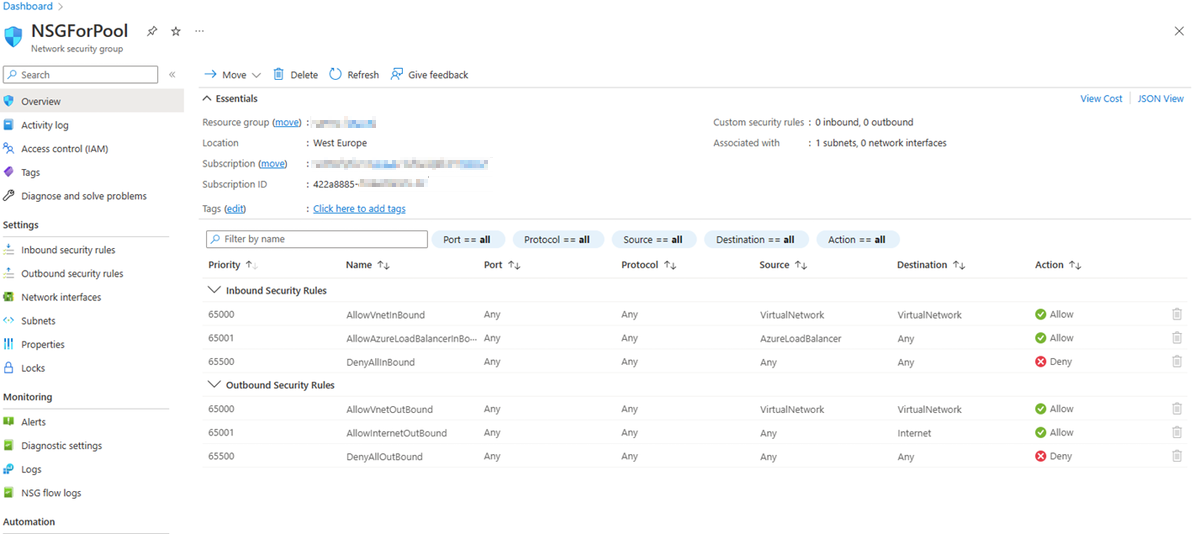Edit tags via the edit link
Image resolution: width=1200 pixels, height=534 pixels.
click(x=235, y=209)
